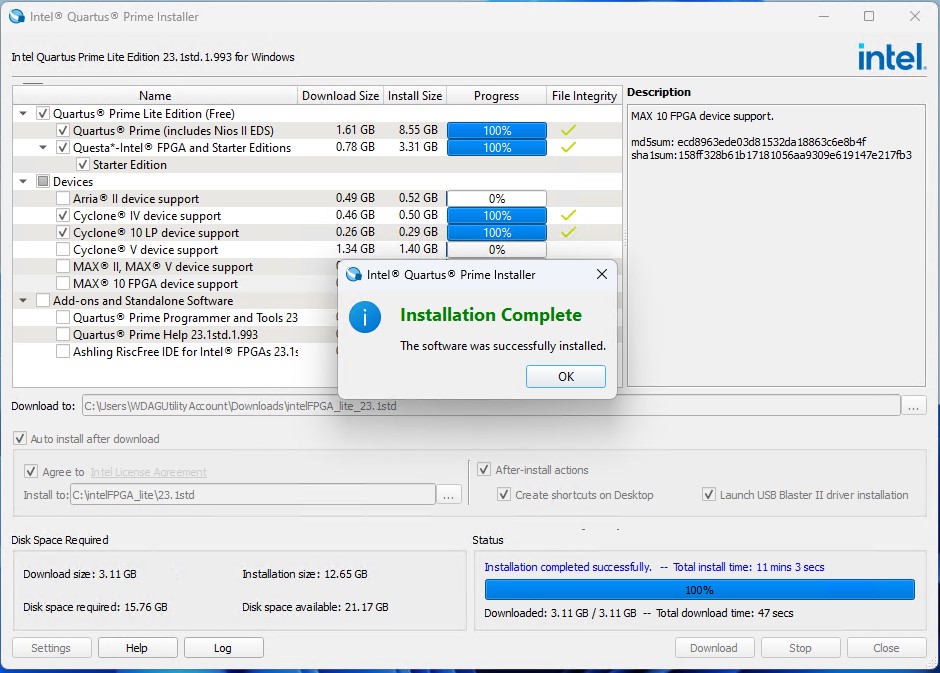940x673 pixels.
Task: Open the Log button
Action: click(x=223, y=648)
